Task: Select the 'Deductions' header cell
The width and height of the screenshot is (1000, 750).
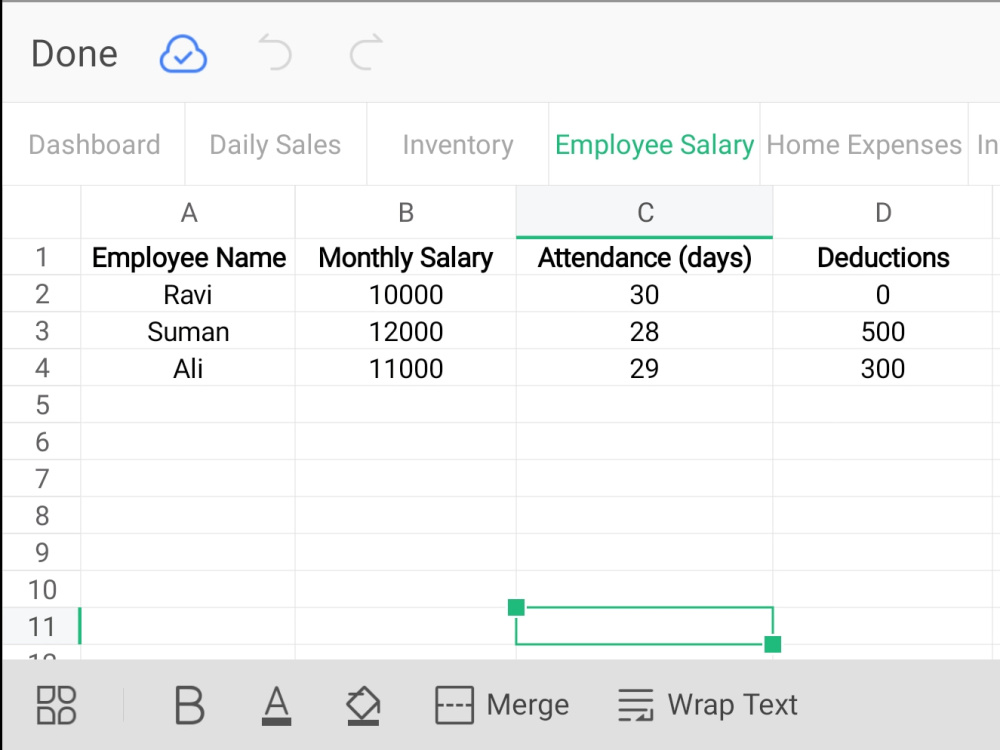Action: pos(883,257)
